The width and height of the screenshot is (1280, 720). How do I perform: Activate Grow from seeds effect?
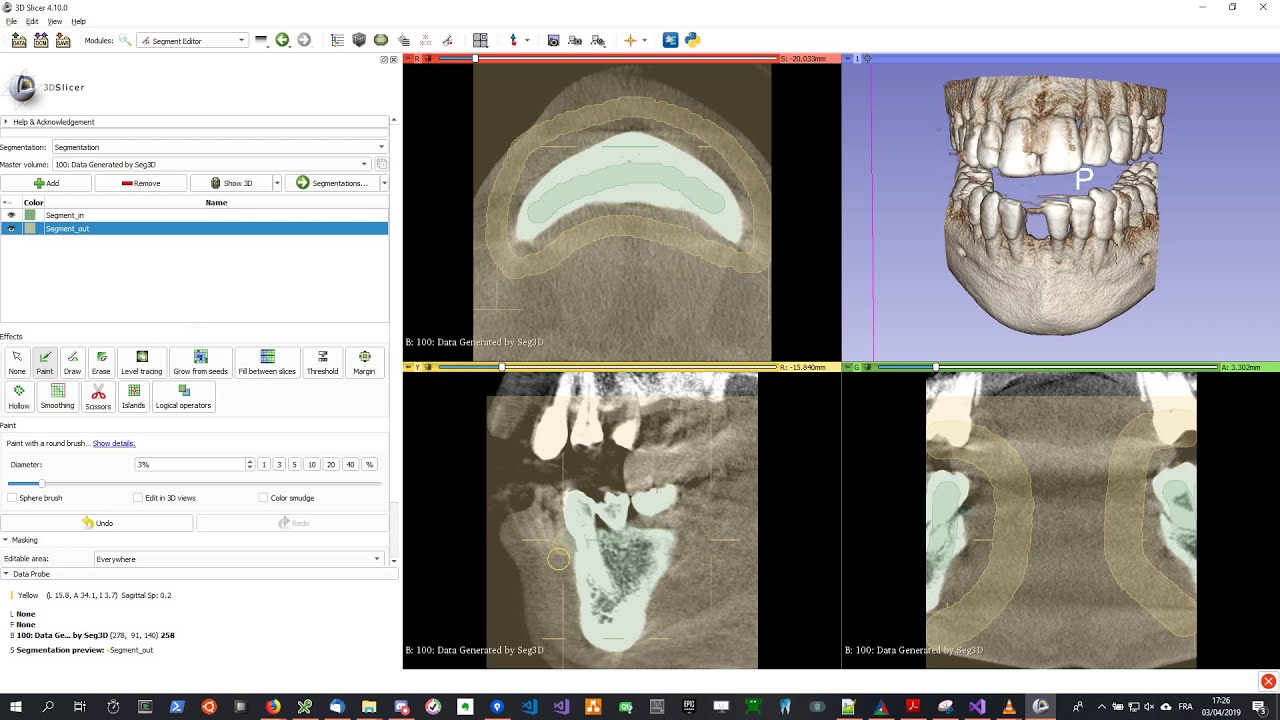click(201, 362)
